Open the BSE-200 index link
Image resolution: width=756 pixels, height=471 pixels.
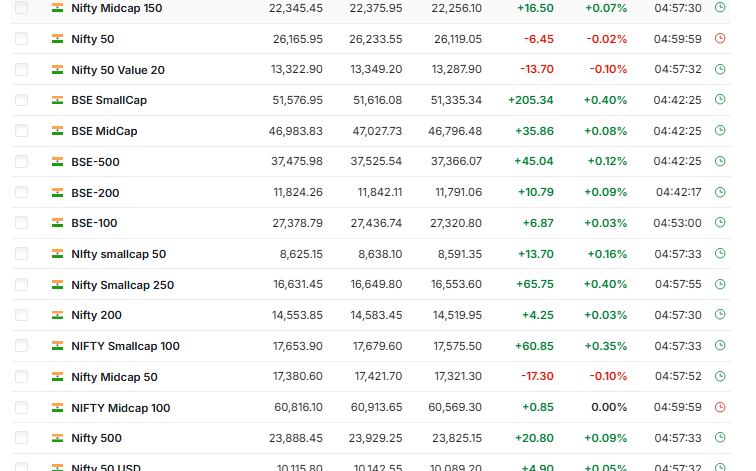(x=95, y=193)
